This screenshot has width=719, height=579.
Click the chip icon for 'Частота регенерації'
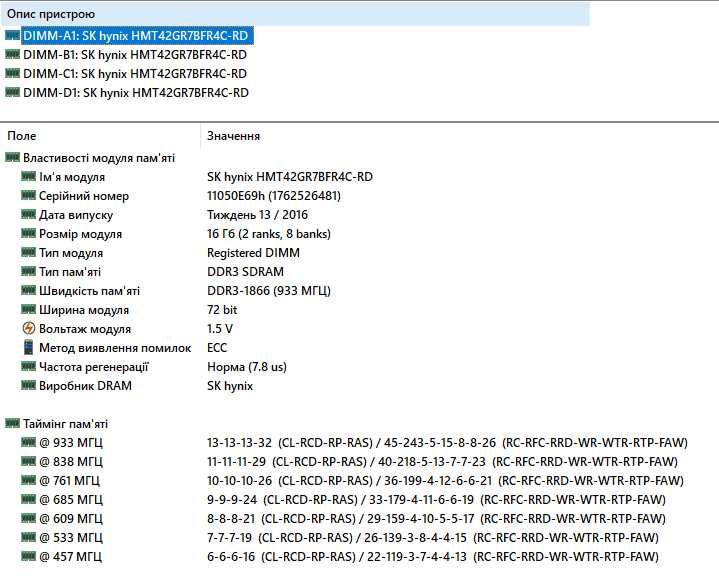coord(28,366)
